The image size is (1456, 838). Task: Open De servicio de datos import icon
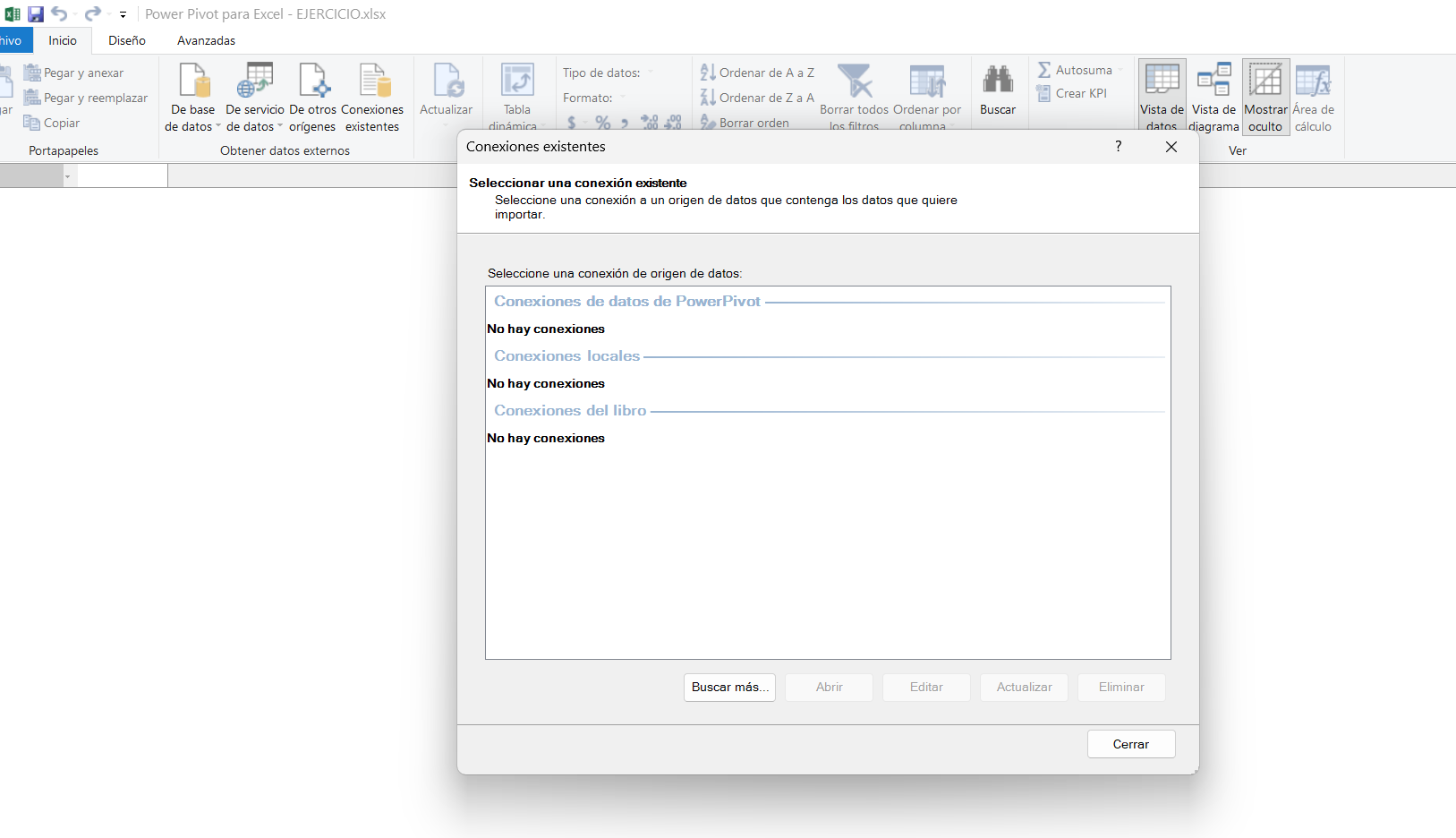point(254,81)
